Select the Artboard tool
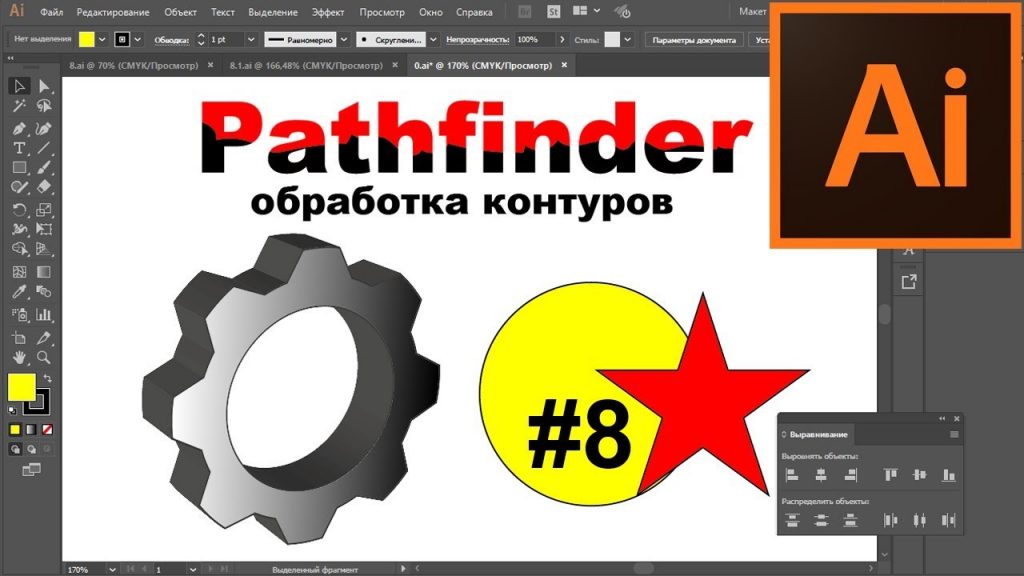Screen dimensions: 1024x576 (19, 338)
